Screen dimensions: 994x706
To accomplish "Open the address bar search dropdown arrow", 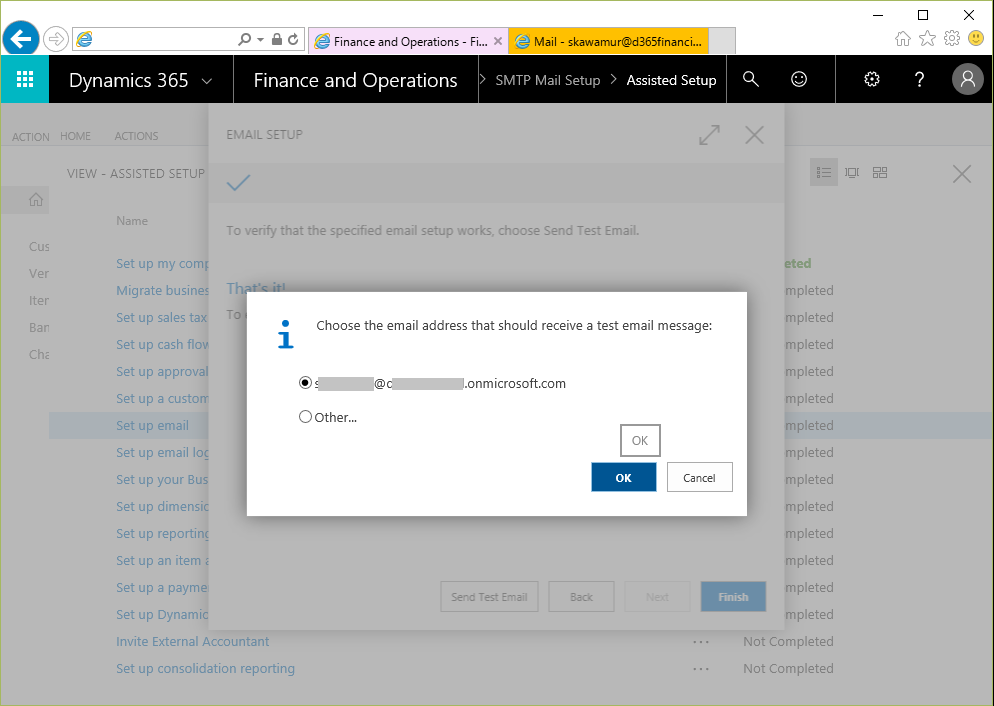I will click(x=261, y=39).
